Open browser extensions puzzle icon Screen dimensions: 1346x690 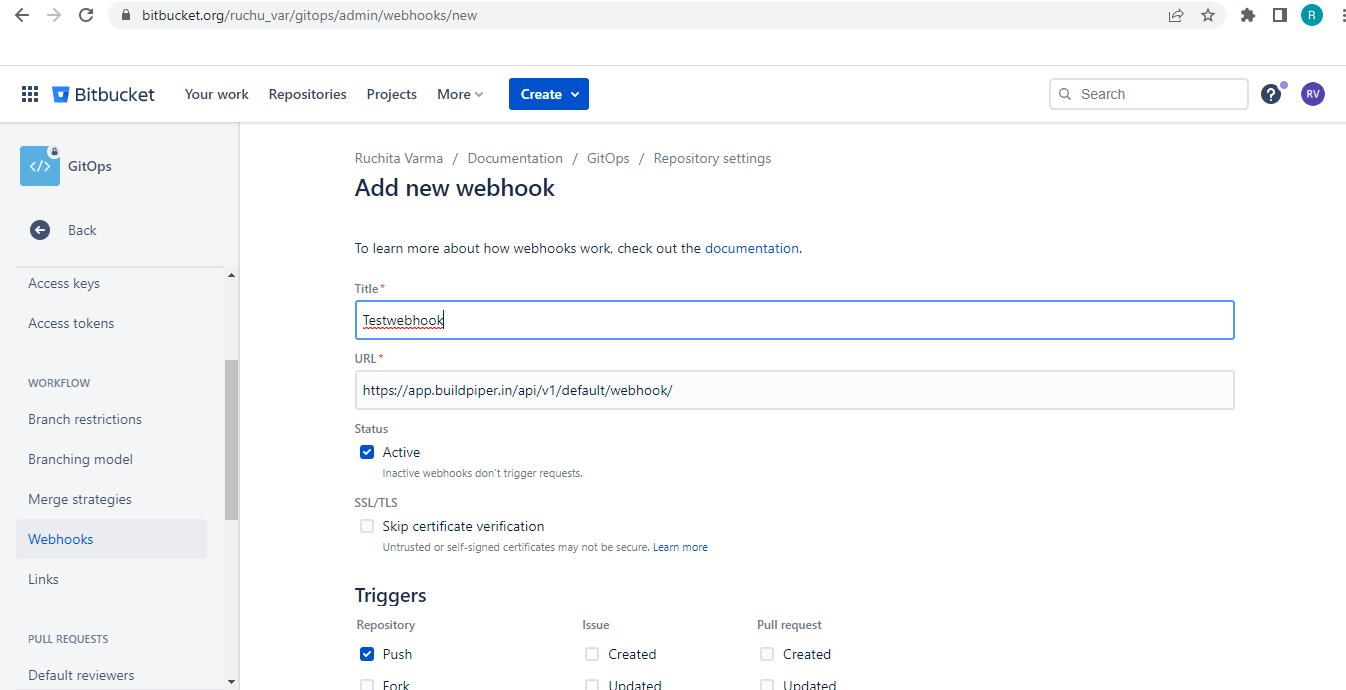coord(1248,15)
